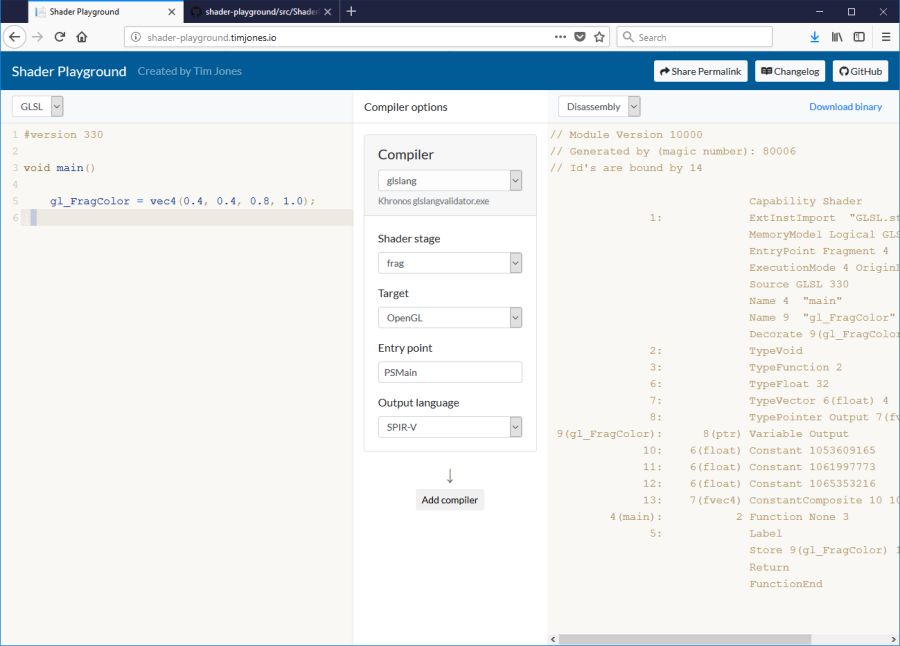Go to the browser home icon

pos(82,37)
